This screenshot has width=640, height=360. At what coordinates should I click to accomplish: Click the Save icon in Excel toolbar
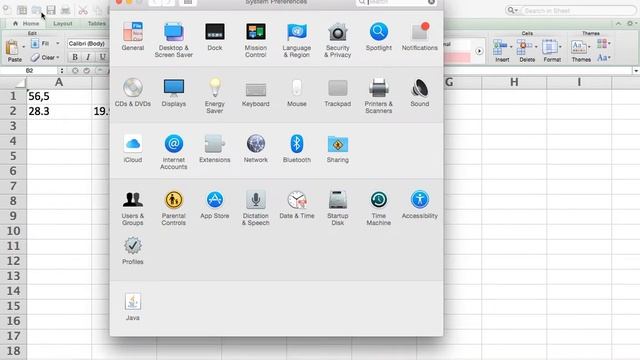click(x=51, y=10)
